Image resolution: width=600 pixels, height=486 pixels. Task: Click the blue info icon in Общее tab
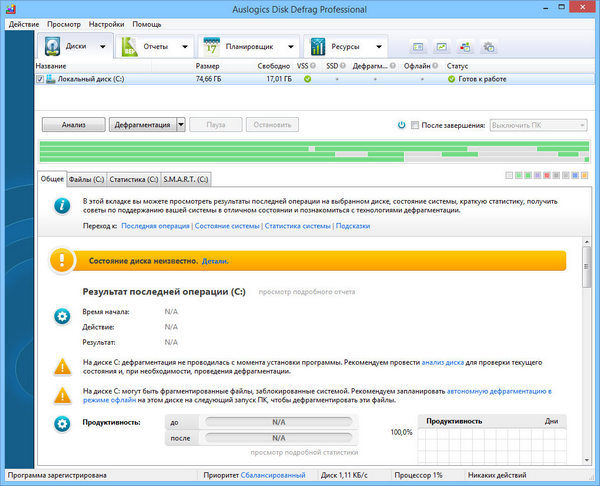(x=62, y=206)
